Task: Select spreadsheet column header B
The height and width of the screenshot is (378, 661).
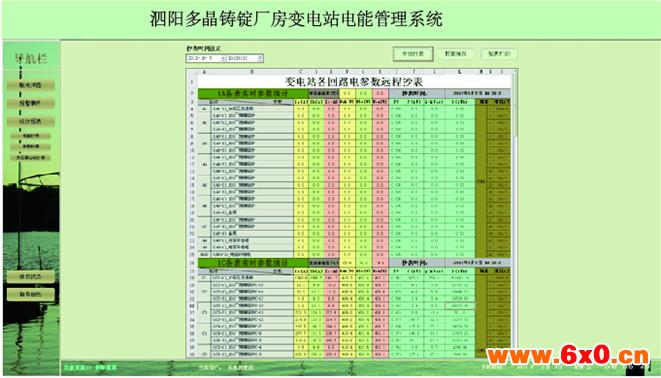Action: click(252, 72)
